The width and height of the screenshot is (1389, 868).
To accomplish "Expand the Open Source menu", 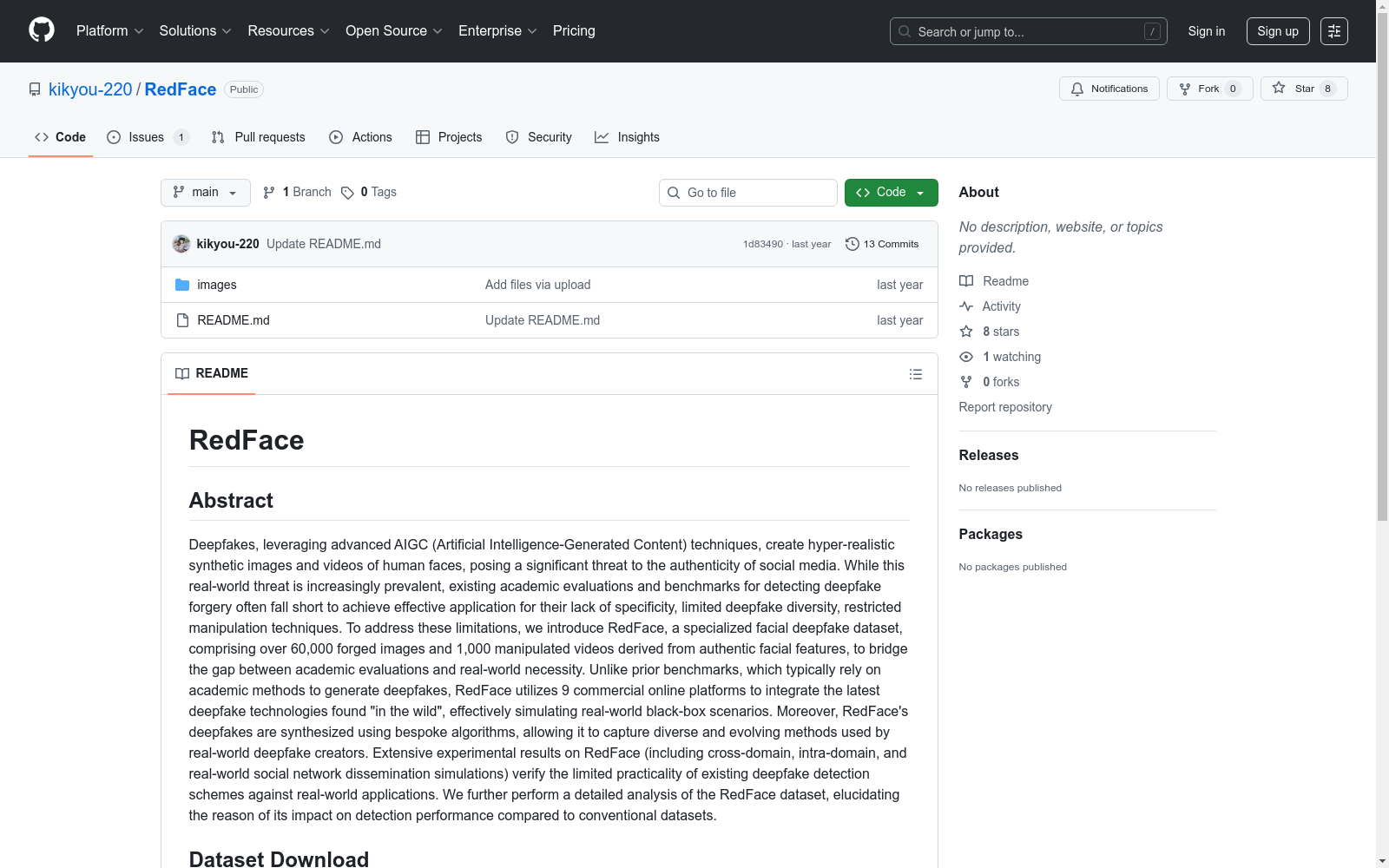I will point(394,30).
